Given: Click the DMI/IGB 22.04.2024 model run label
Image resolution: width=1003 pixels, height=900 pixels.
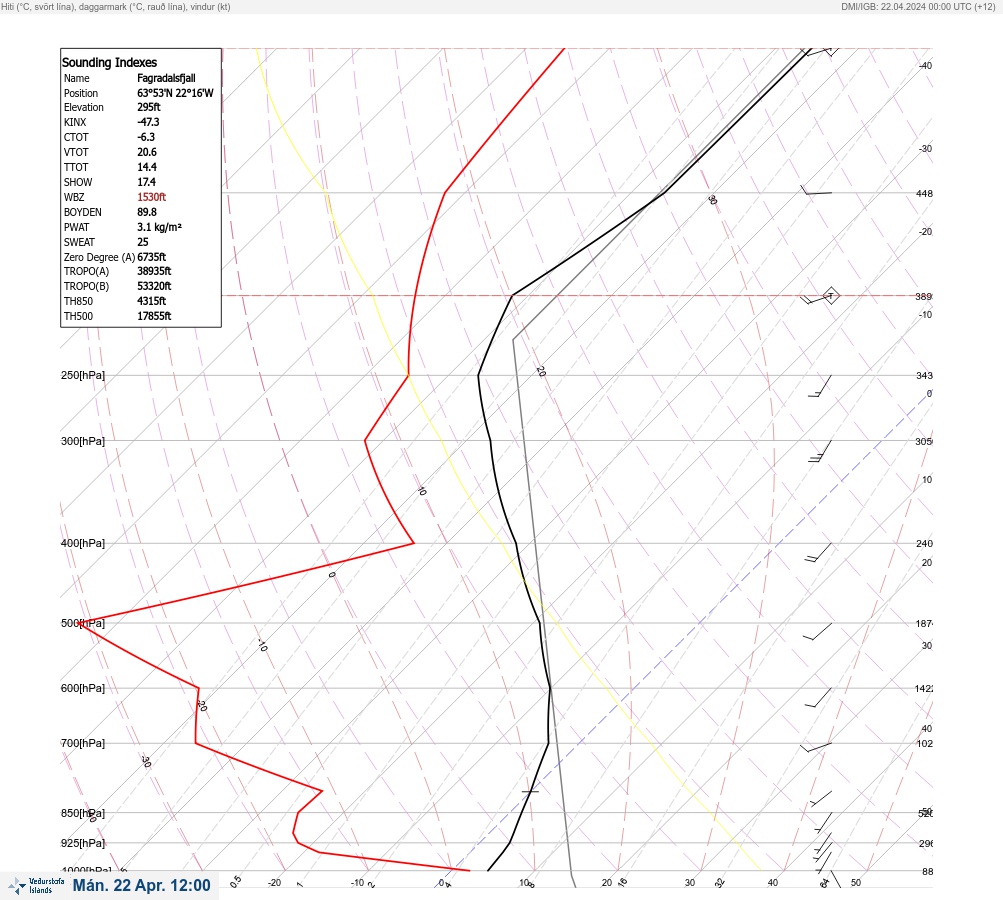Looking at the screenshot, I should [919, 7].
